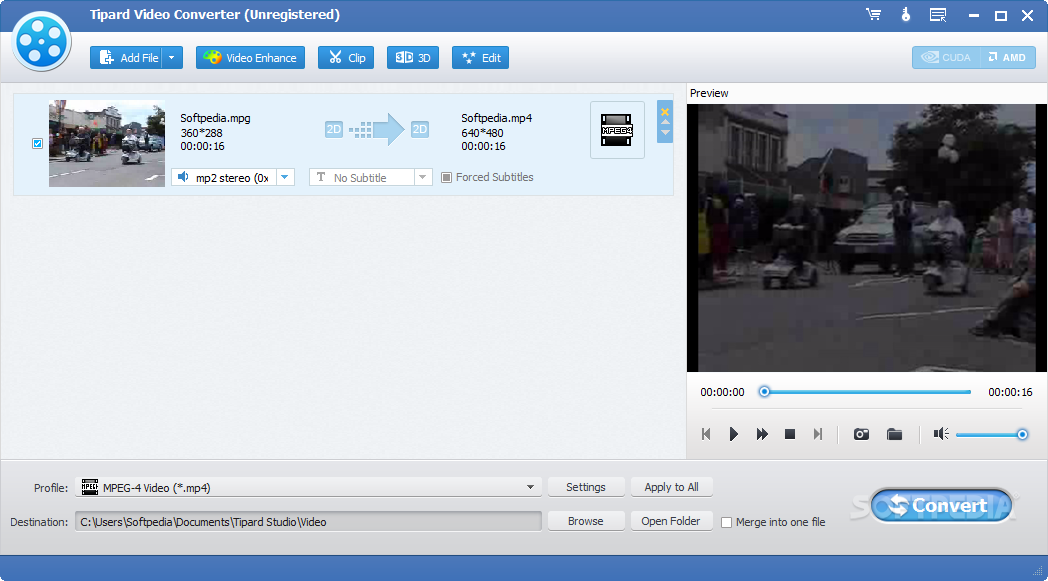Click the register key icon

(906, 15)
